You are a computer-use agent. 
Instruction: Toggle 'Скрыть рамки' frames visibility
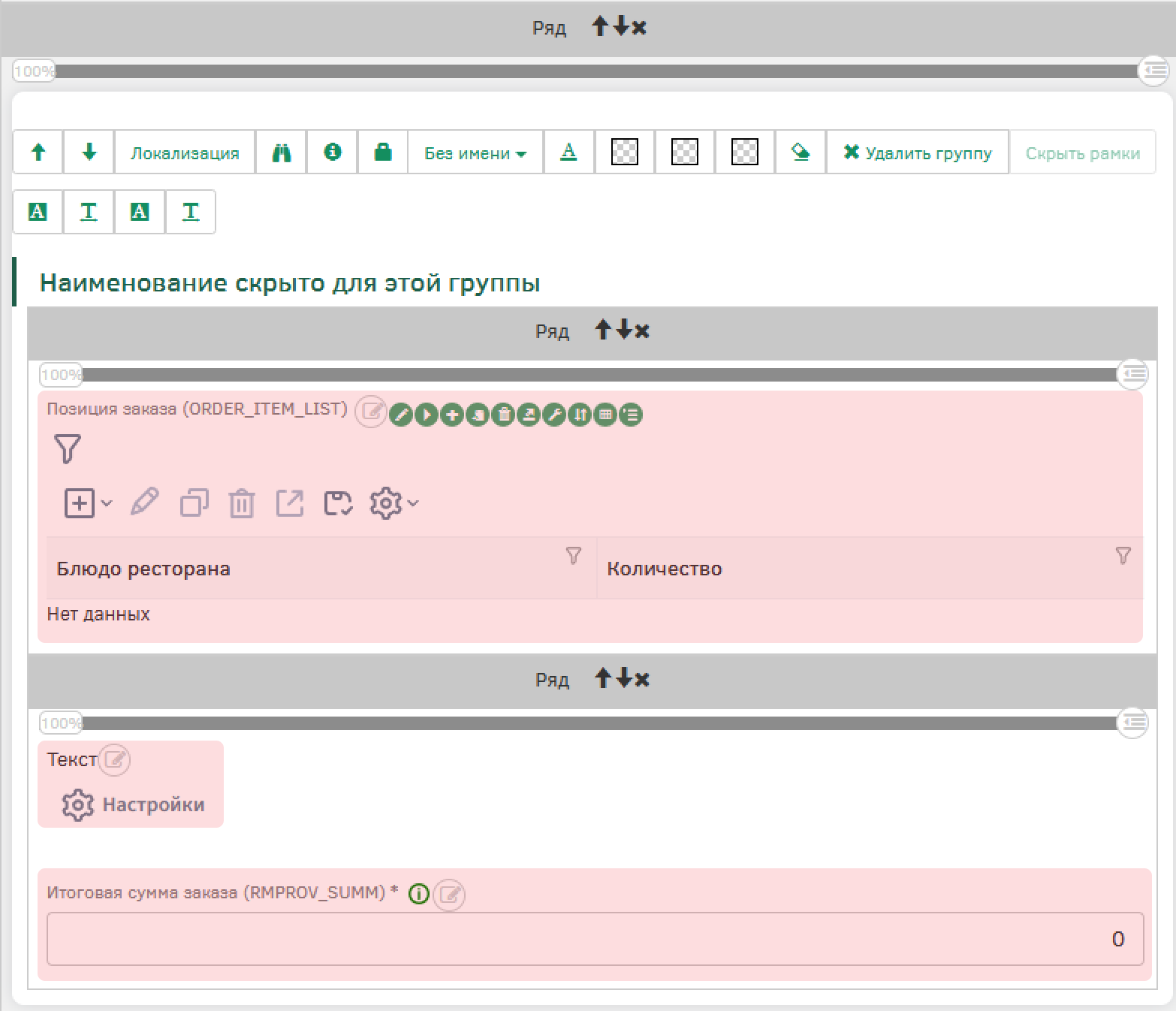point(1082,153)
